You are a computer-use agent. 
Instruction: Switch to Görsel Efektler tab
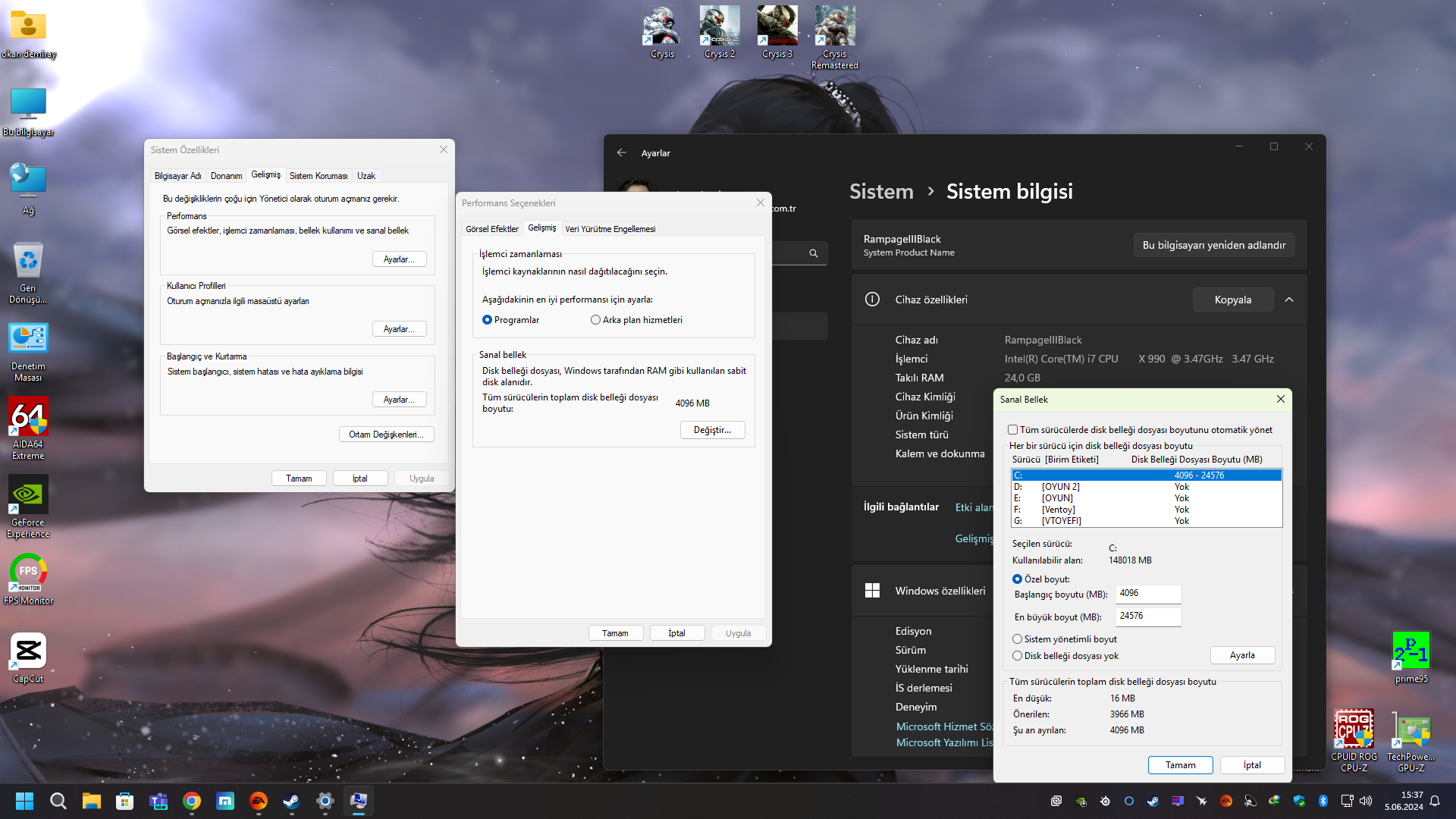tap(491, 229)
